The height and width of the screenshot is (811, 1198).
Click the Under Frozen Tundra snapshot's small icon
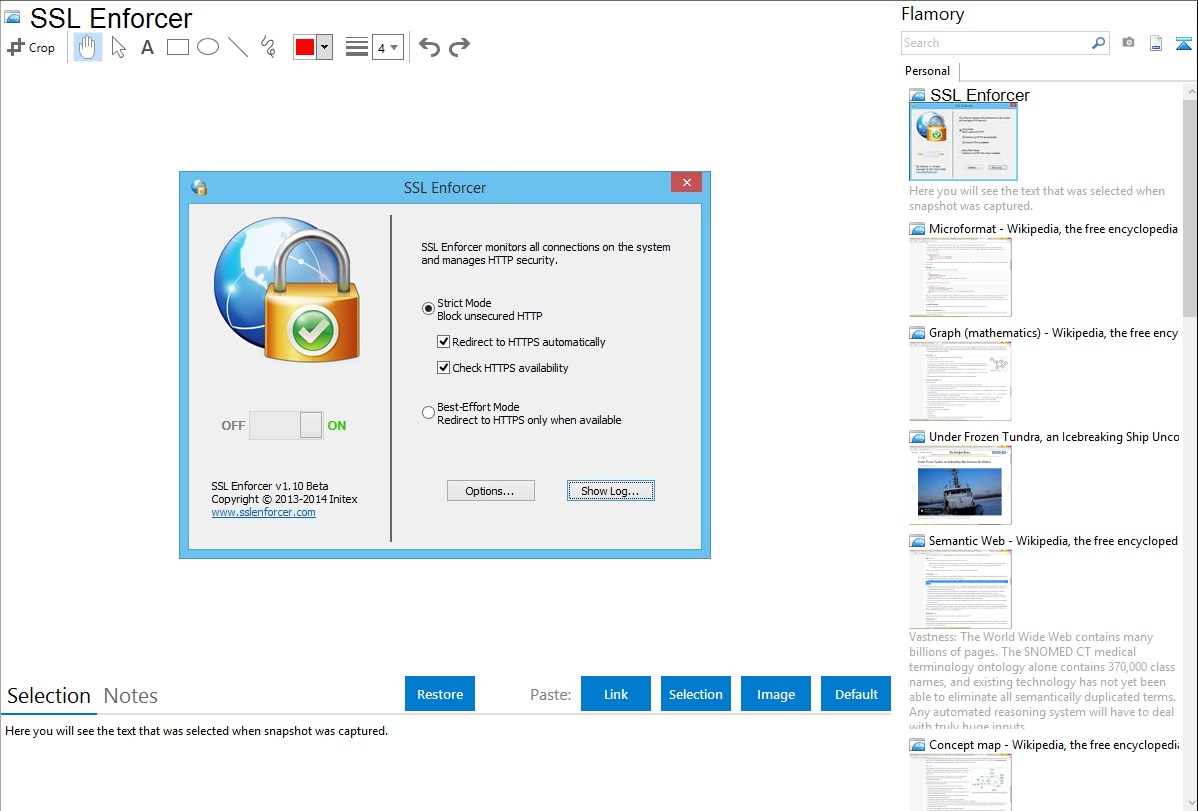point(918,437)
